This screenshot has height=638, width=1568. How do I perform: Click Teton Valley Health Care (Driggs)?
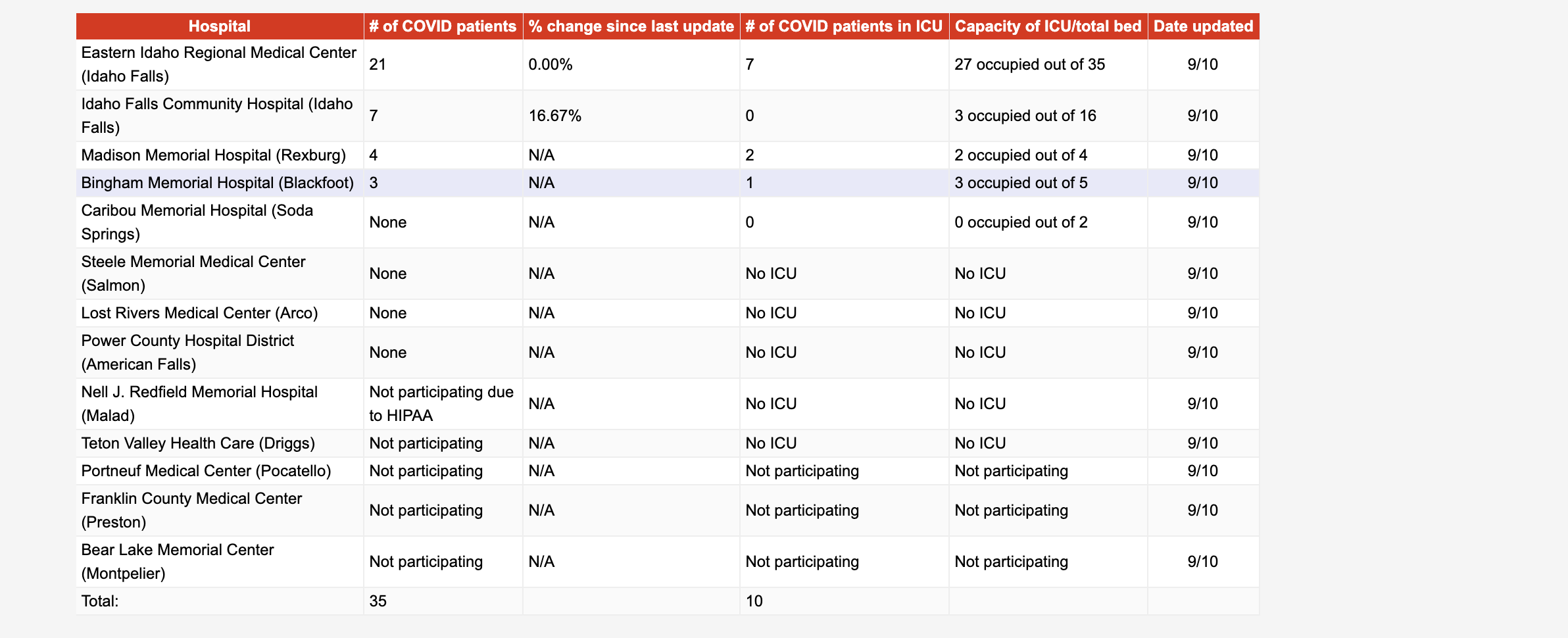[x=198, y=443]
